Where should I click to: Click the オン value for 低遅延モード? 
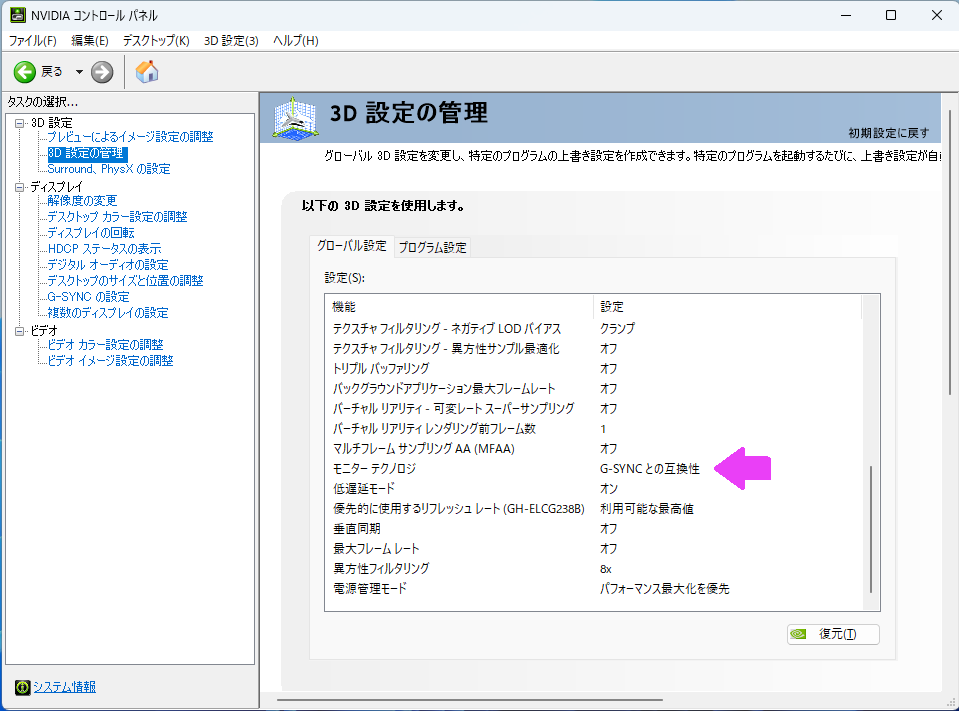pyautogui.click(x=609, y=489)
